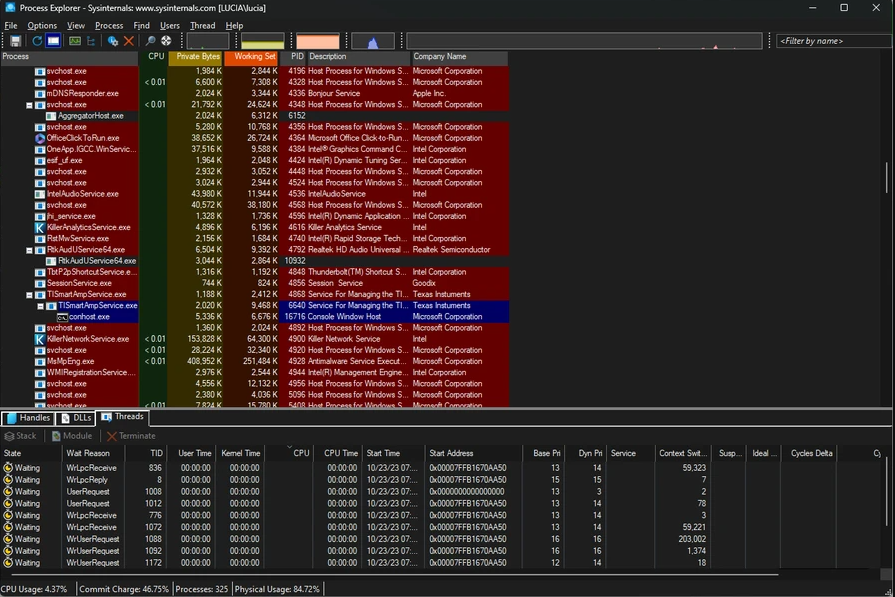Click the magnifier Find Handle or DLL icon
This screenshot has height=597, width=895.
tap(151, 41)
